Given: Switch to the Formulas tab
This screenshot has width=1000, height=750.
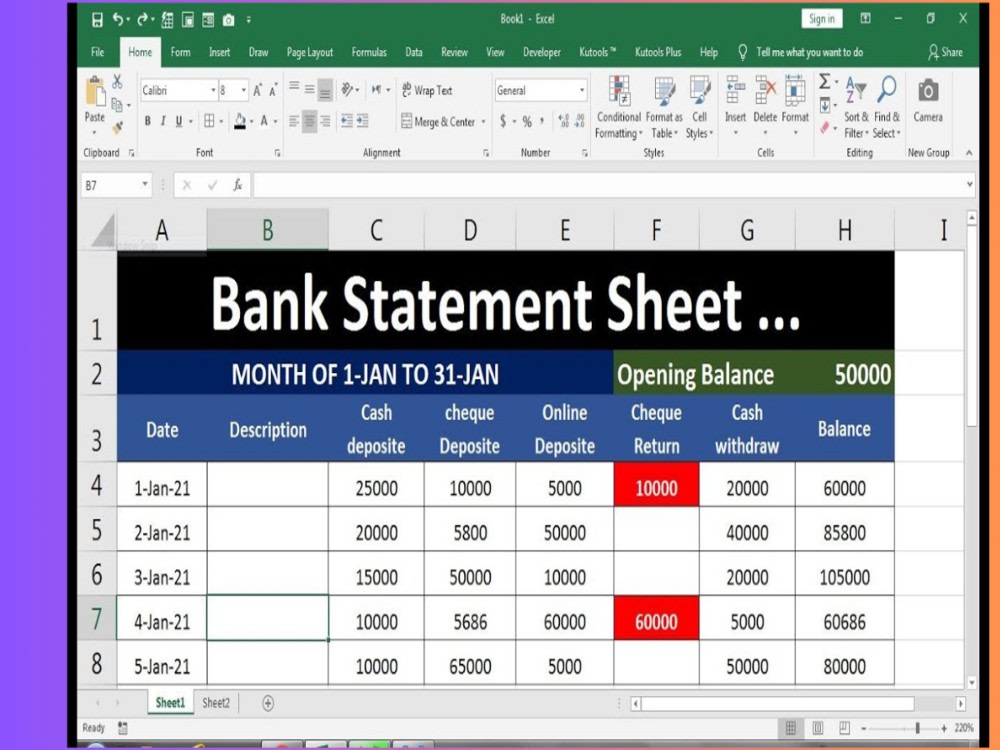Looking at the screenshot, I should pyautogui.click(x=369, y=52).
